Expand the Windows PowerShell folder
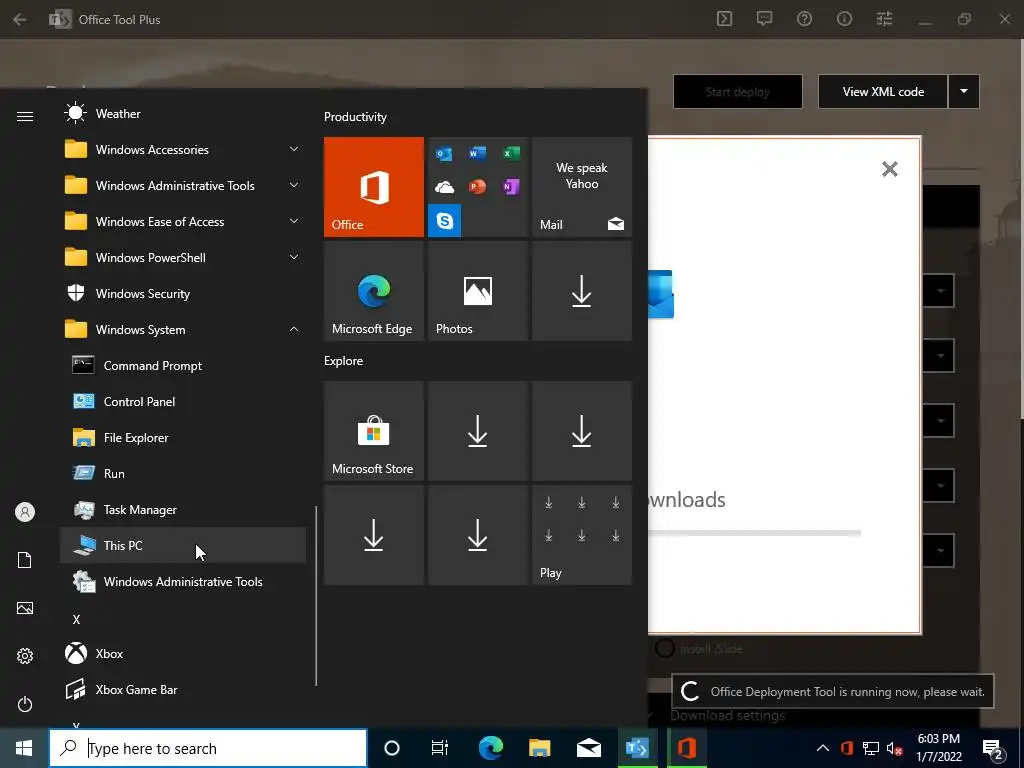1024x768 pixels. pyautogui.click(x=183, y=257)
